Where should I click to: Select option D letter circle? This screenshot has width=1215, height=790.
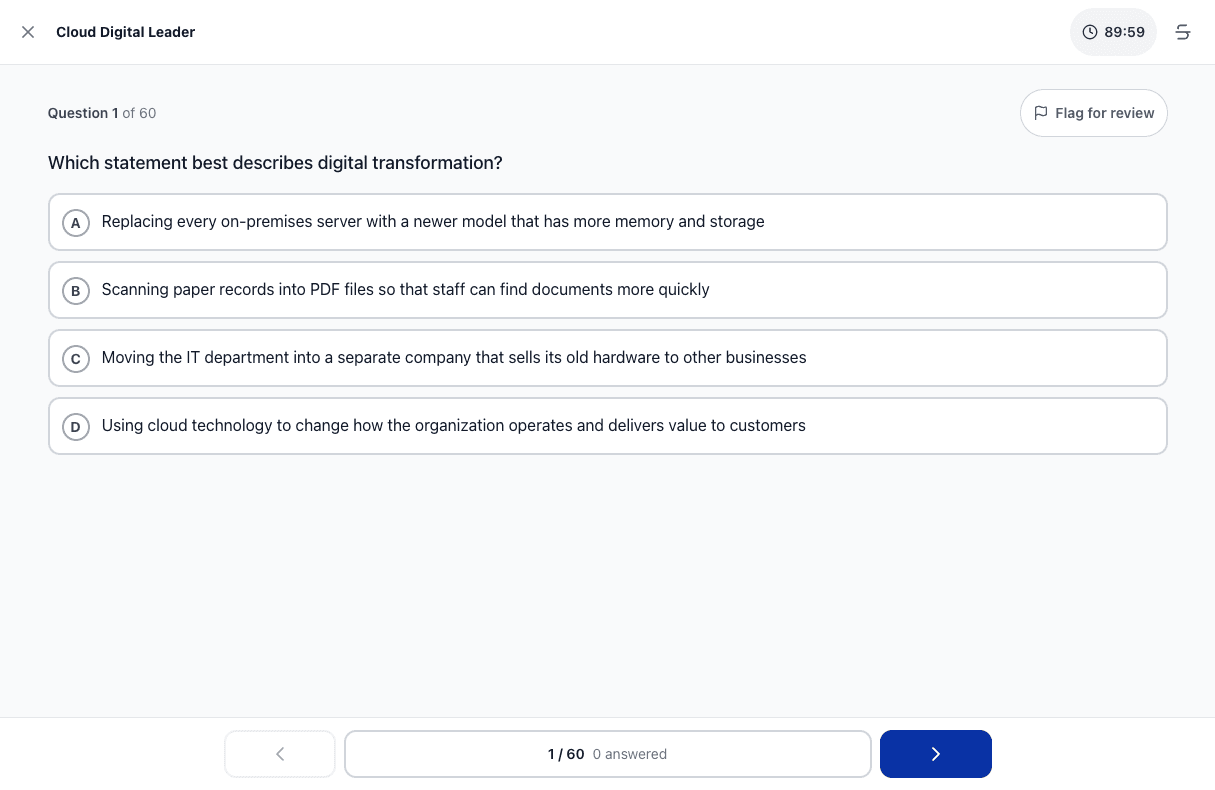76,426
